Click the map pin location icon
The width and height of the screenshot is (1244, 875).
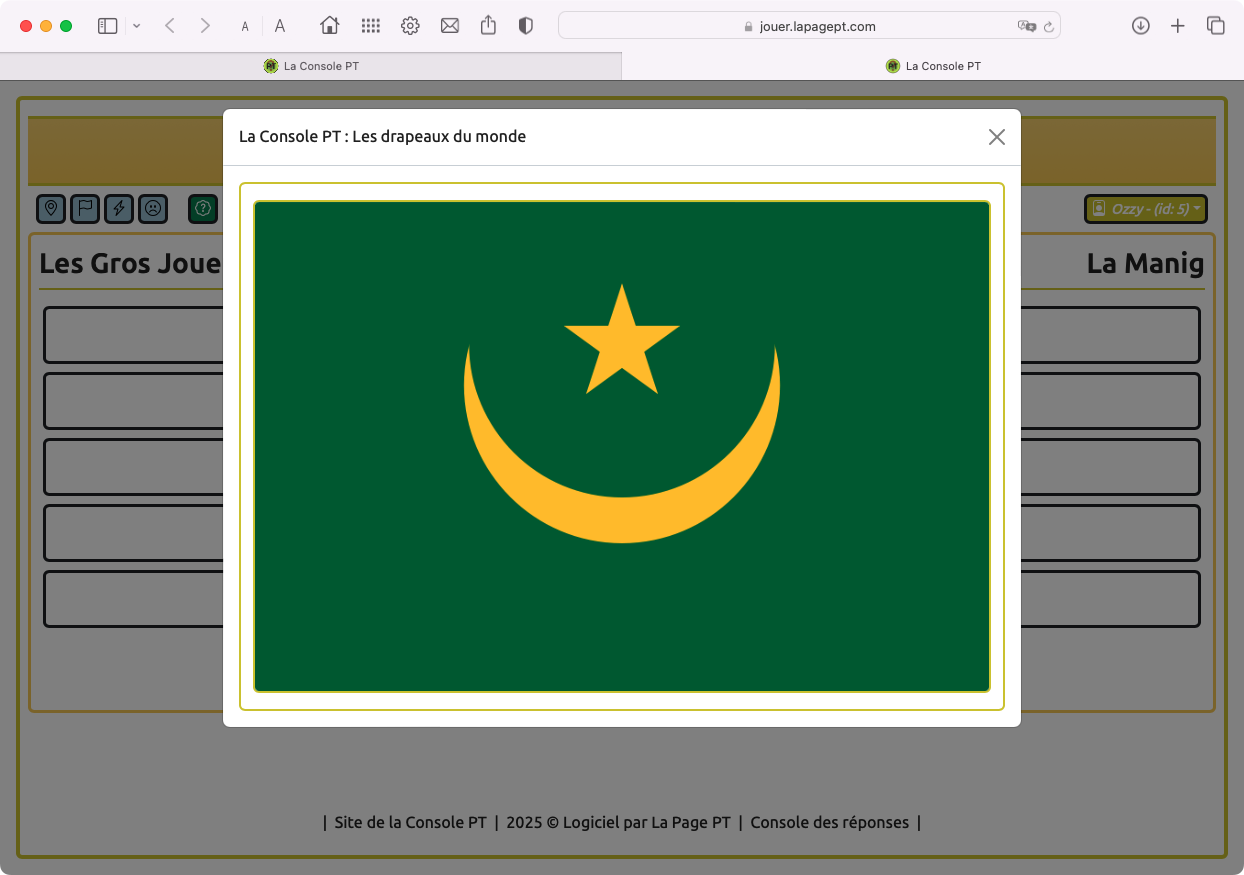pos(51,209)
